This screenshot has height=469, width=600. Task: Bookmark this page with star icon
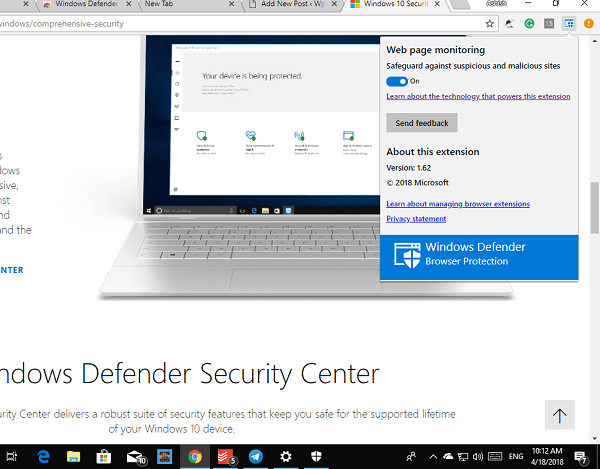489,24
